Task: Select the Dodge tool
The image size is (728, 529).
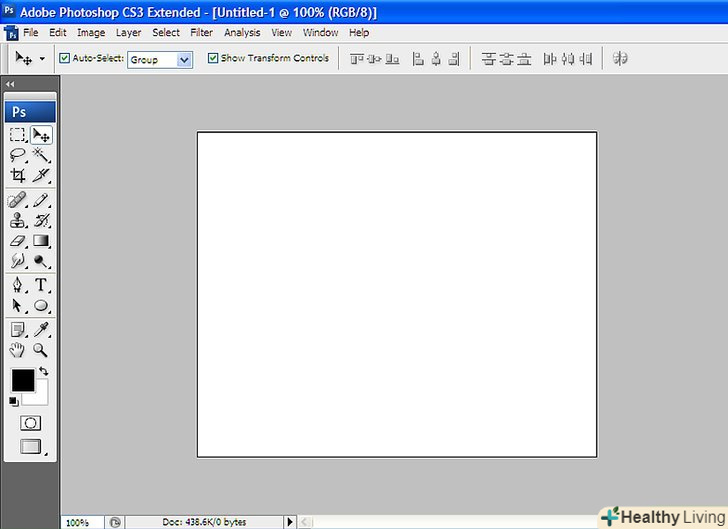Action: tap(41, 261)
